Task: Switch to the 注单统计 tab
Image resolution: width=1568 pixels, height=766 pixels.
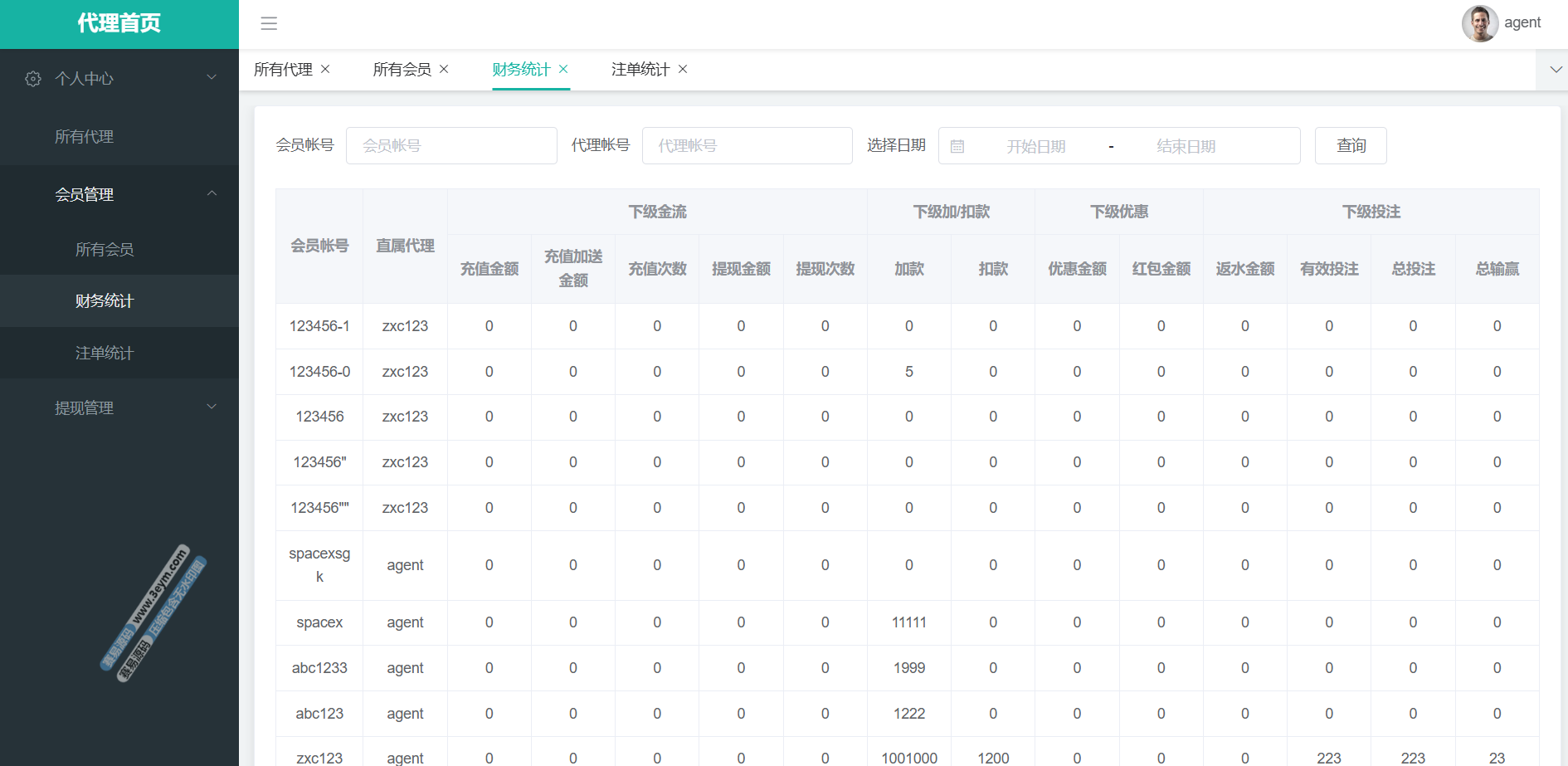Action: click(640, 70)
